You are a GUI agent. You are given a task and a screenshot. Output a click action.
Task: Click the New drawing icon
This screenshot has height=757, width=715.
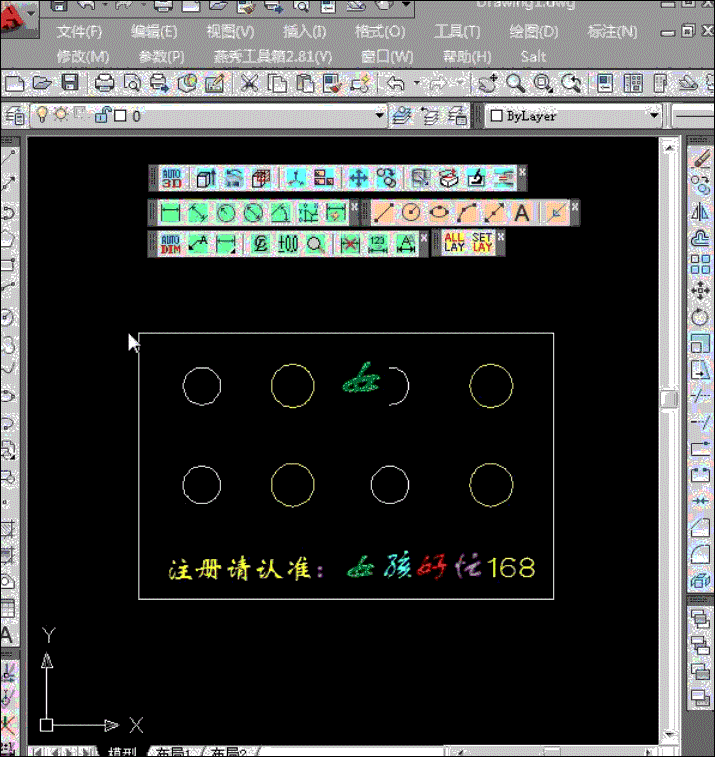14,83
